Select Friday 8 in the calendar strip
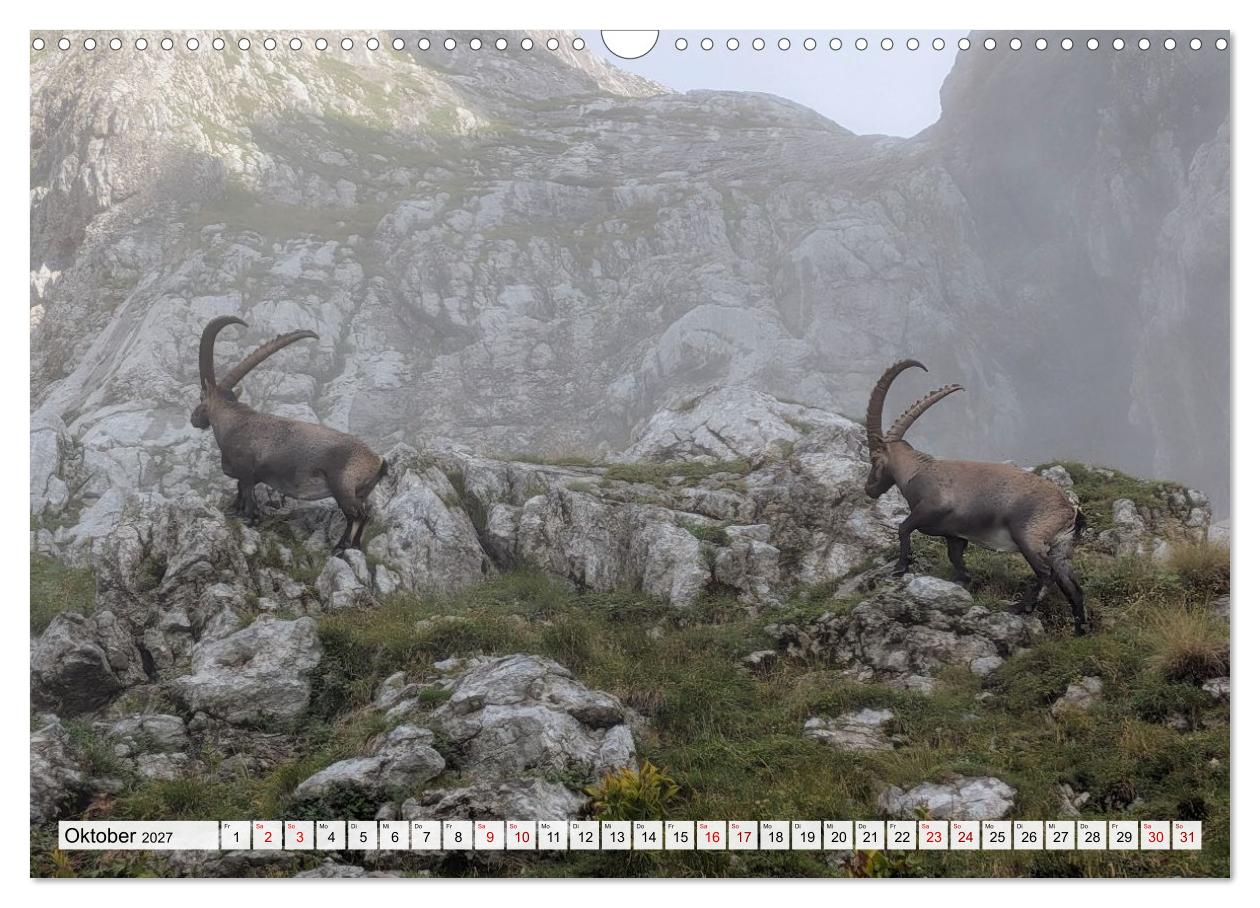The width and height of the screenshot is (1260, 908). [457, 836]
